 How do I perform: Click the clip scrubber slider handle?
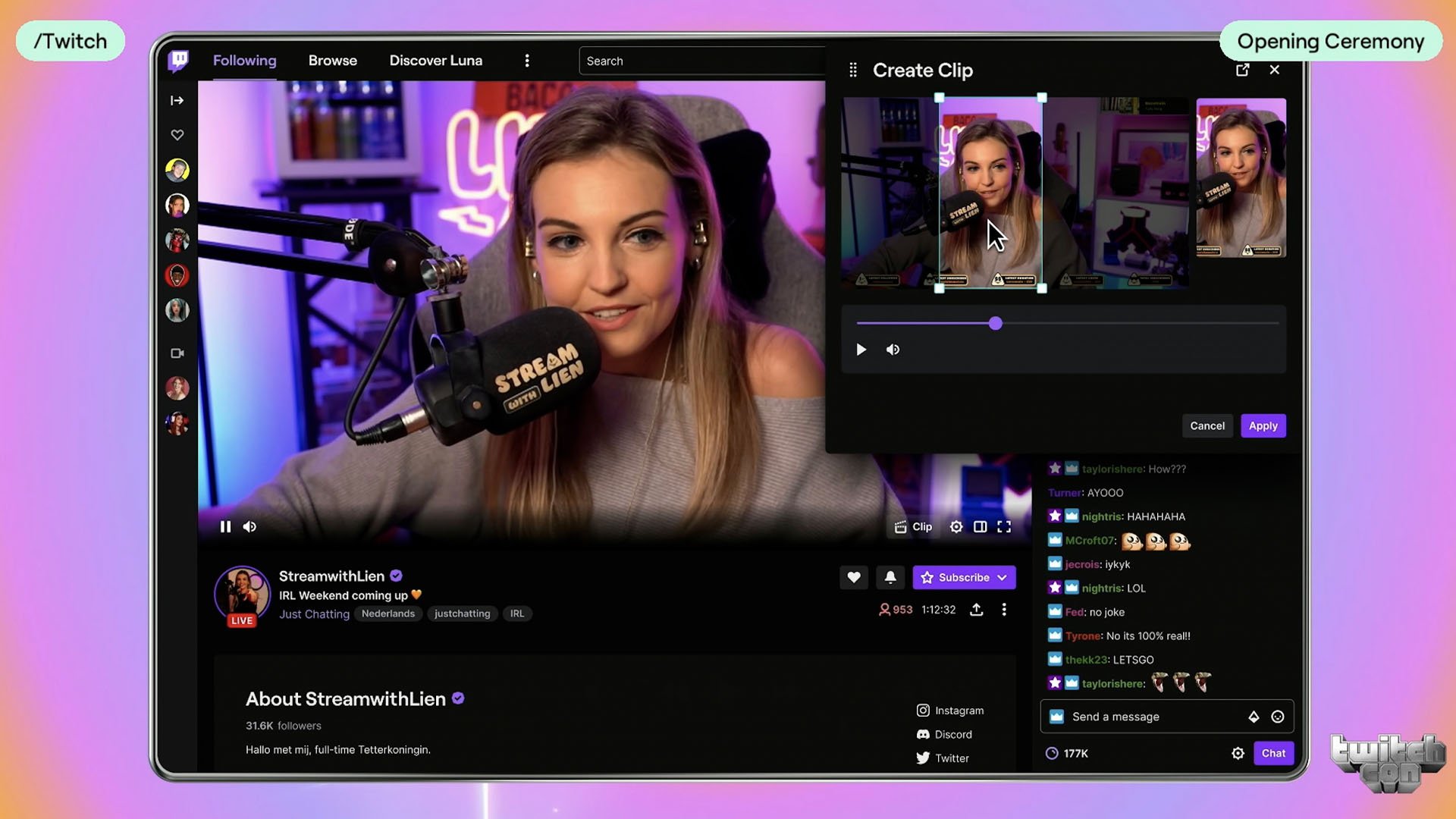(996, 324)
